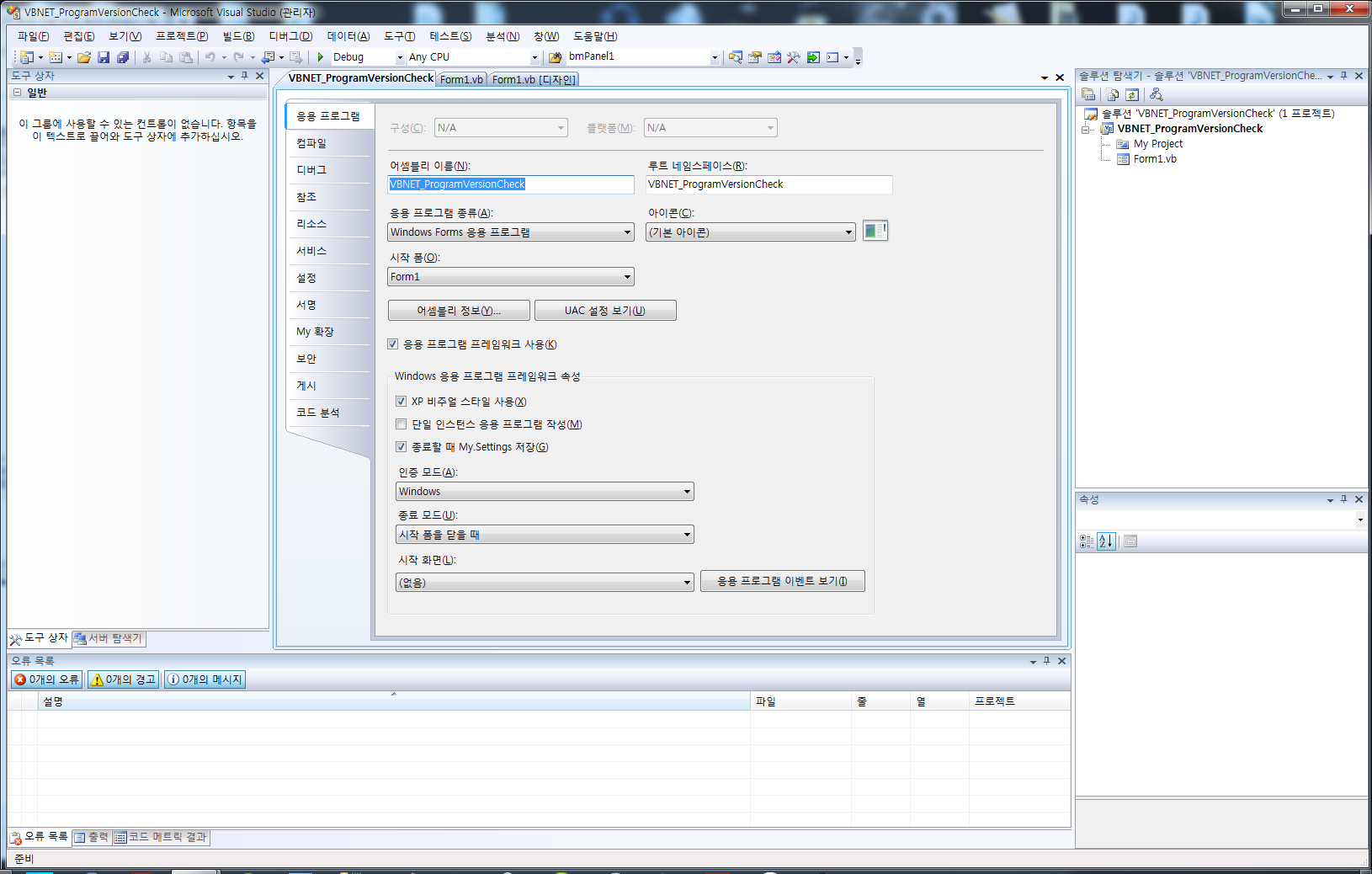Collapse the VBNET_ProgramVersionCheck project node
This screenshot has width=1372, height=874.
pos(1086,129)
